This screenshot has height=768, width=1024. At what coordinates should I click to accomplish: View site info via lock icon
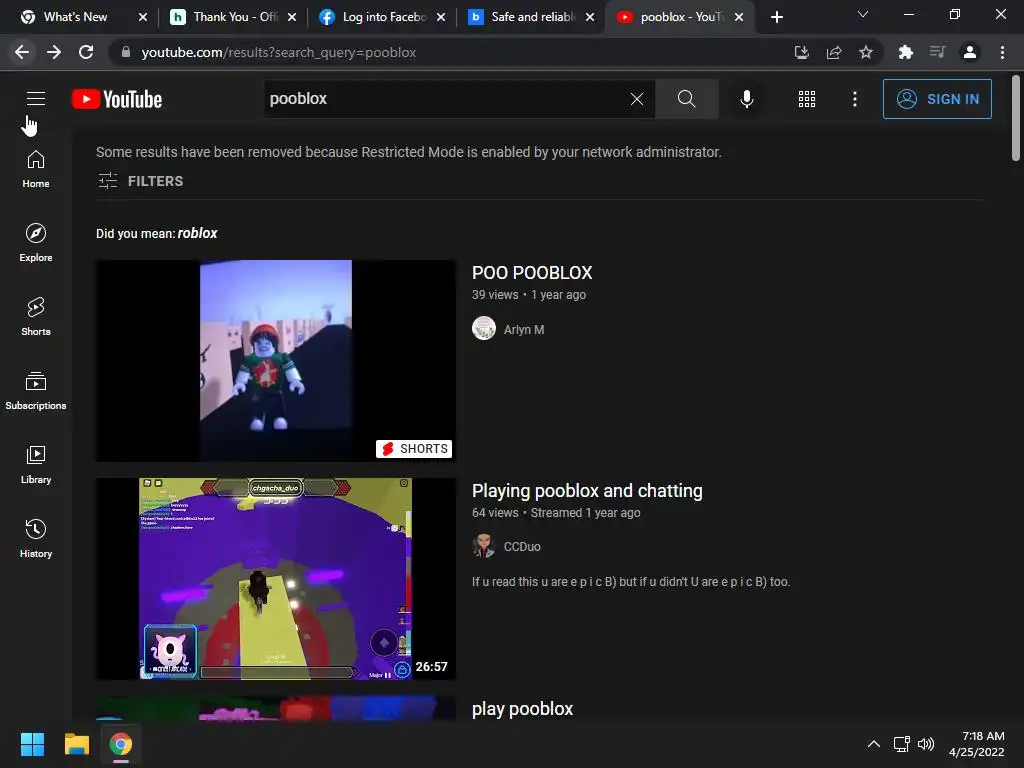tap(126, 52)
